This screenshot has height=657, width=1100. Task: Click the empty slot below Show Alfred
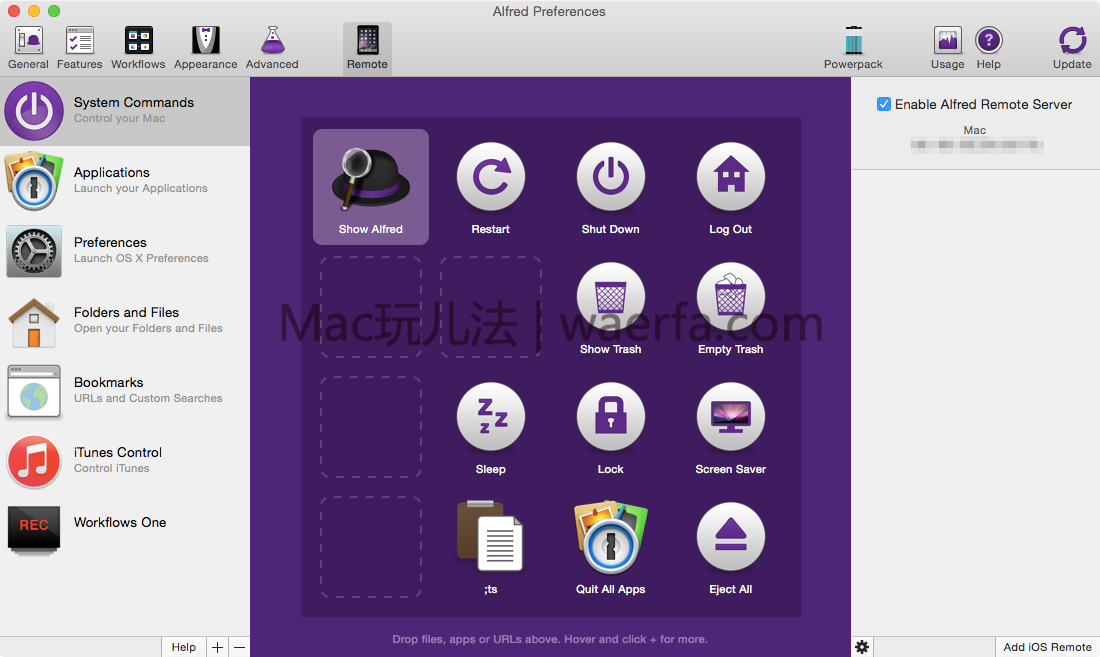coord(370,307)
